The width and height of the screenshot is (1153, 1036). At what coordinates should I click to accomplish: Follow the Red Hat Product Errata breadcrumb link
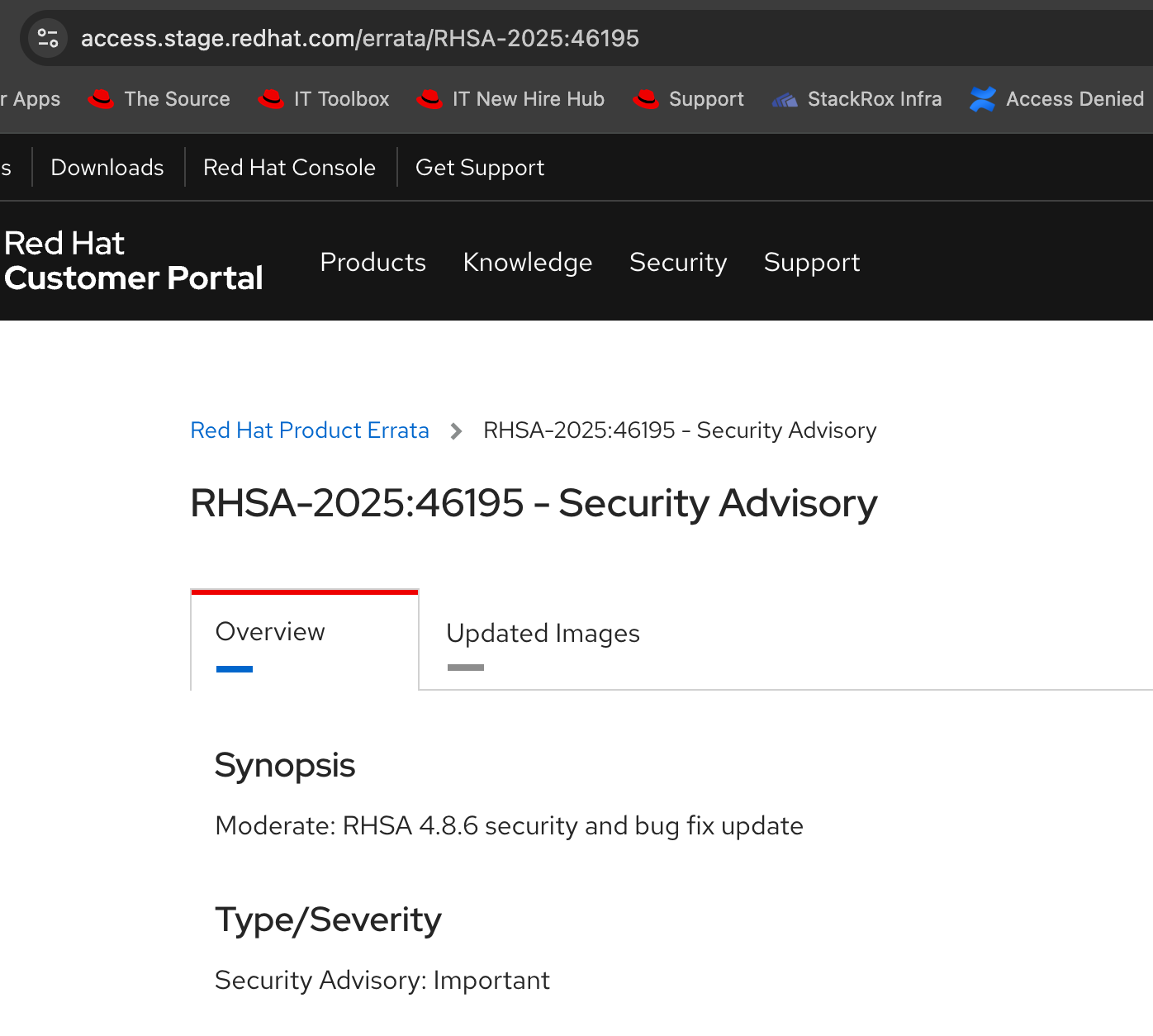point(310,430)
